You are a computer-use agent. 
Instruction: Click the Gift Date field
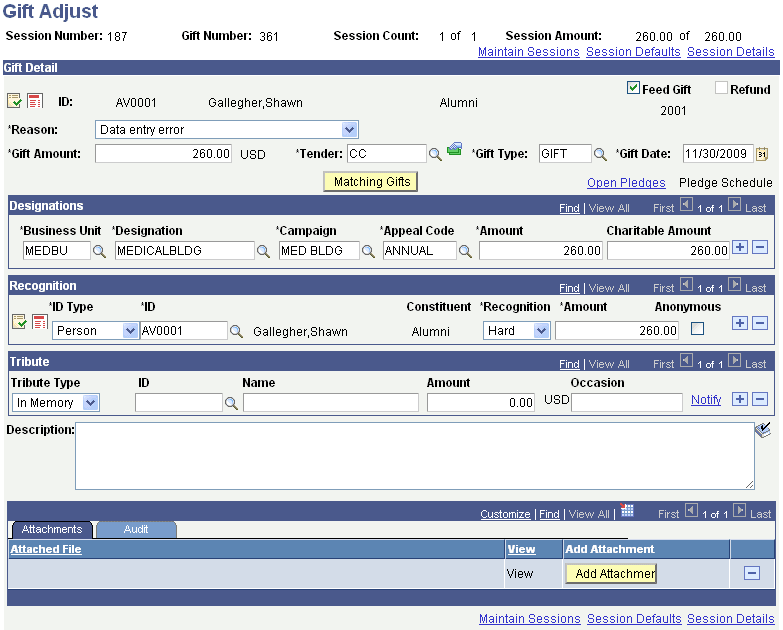[x=718, y=154]
